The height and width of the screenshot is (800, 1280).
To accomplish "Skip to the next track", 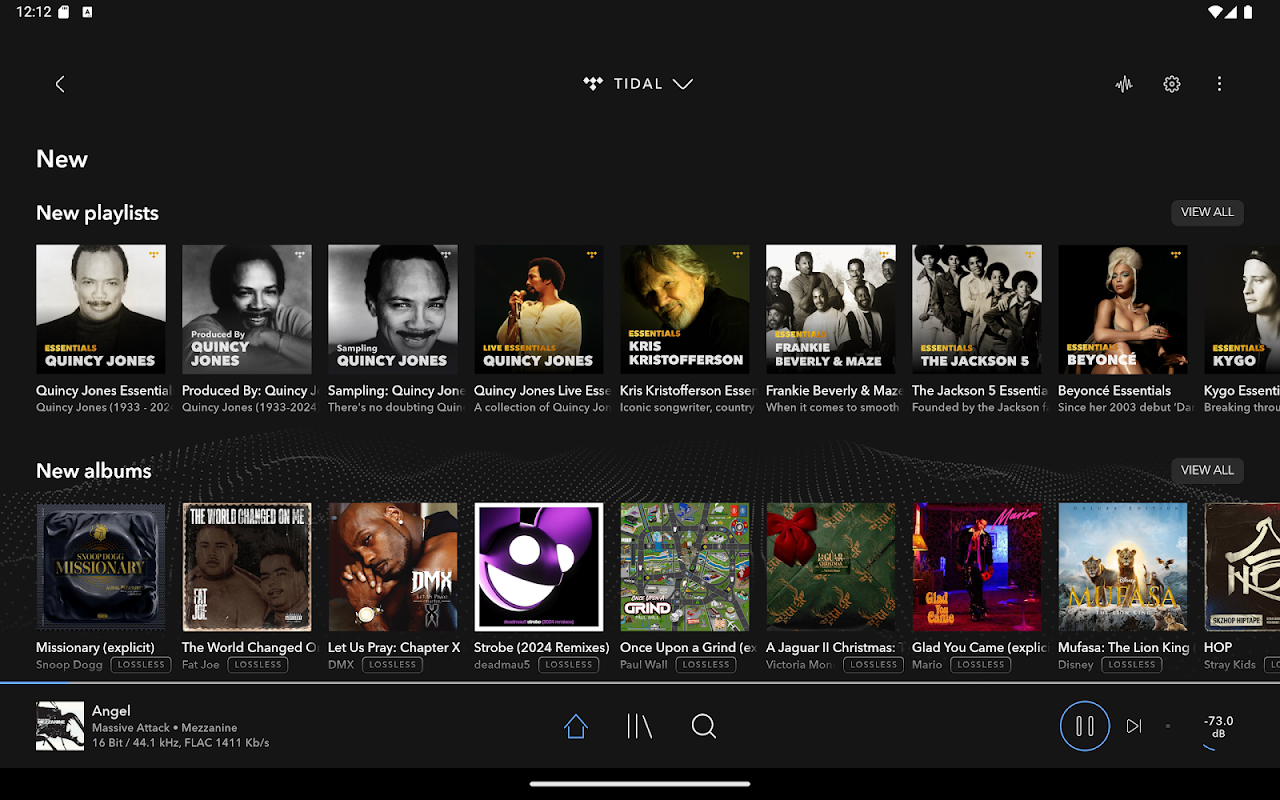I will pyautogui.click(x=1134, y=726).
